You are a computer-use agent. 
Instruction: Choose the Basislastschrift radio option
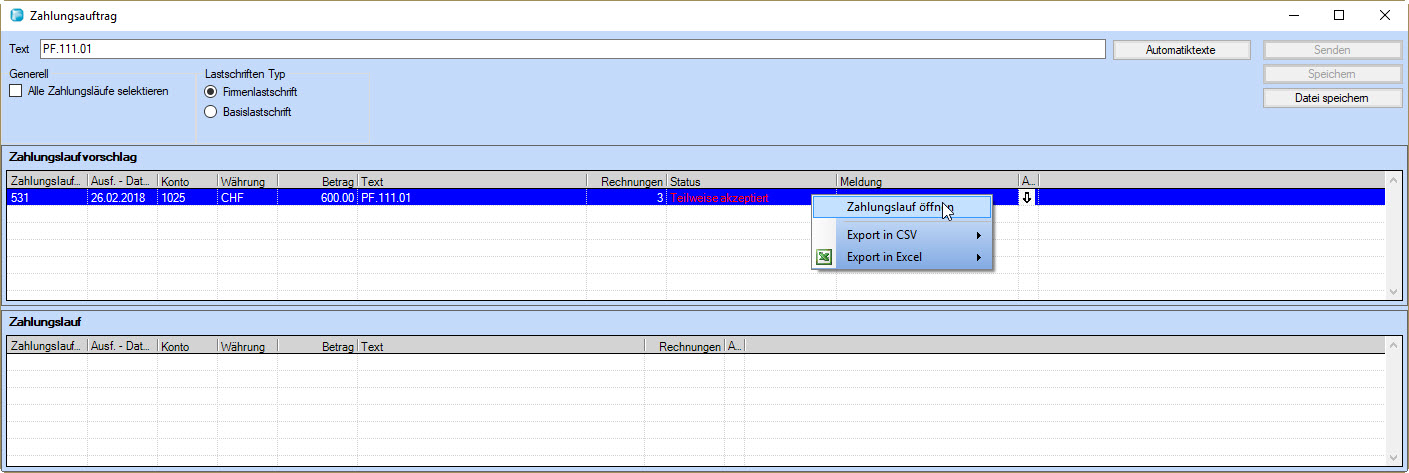pyautogui.click(x=211, y=112)
